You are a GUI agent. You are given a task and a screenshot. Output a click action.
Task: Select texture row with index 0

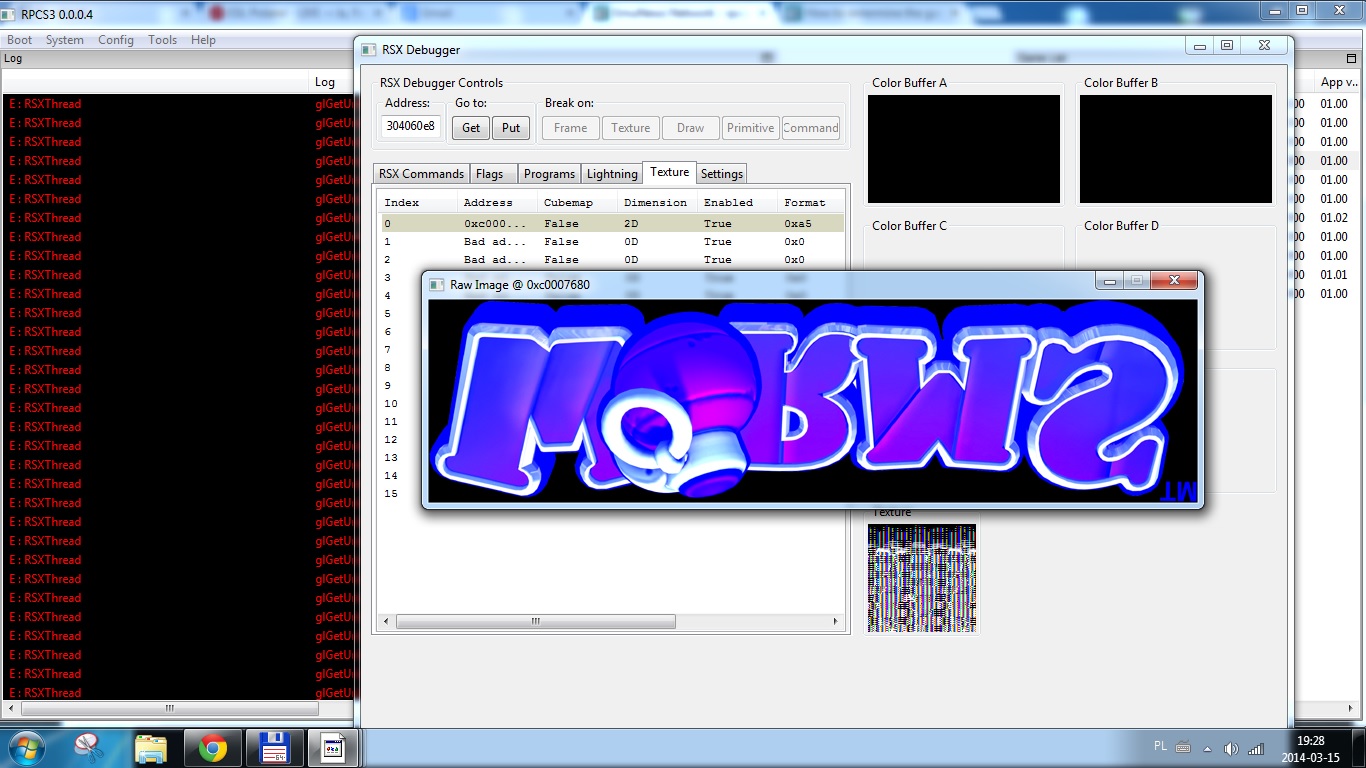(612, 223)
